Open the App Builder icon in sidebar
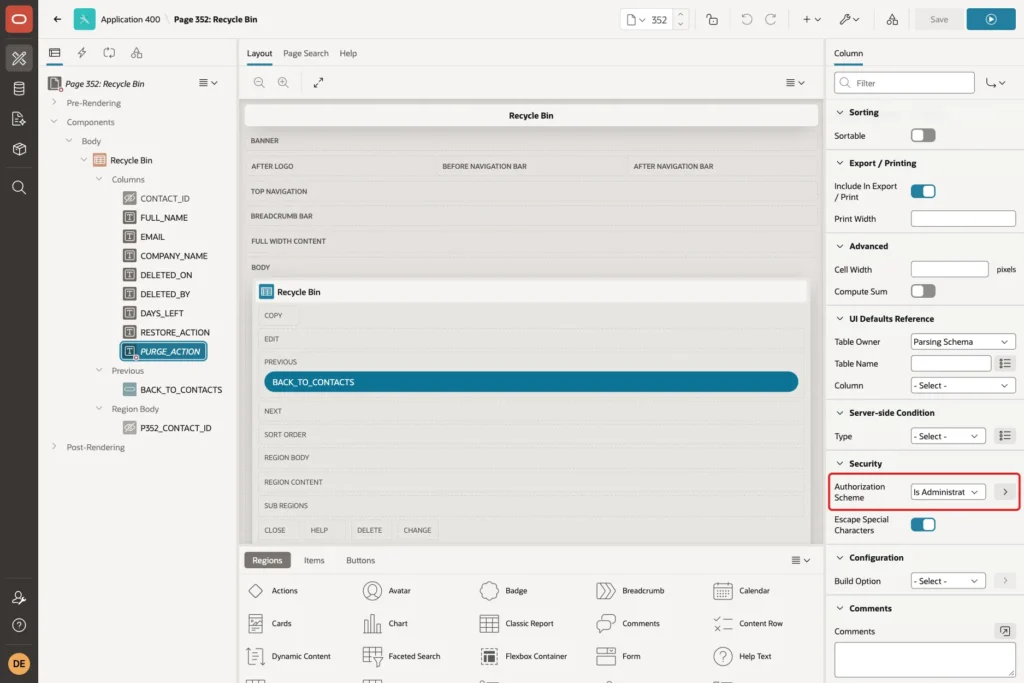Viewport: 1024px width, 683px height. 19,58
